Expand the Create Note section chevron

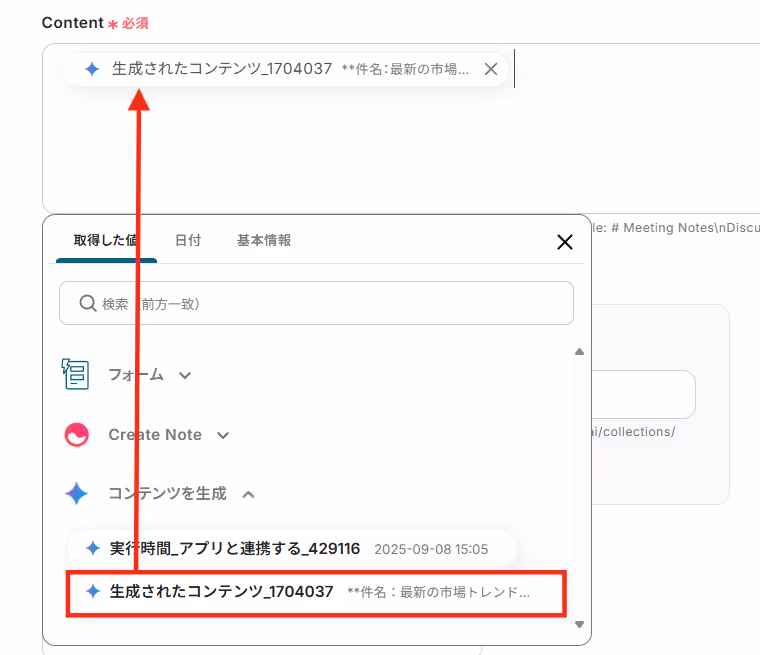[x=222, y=435]
